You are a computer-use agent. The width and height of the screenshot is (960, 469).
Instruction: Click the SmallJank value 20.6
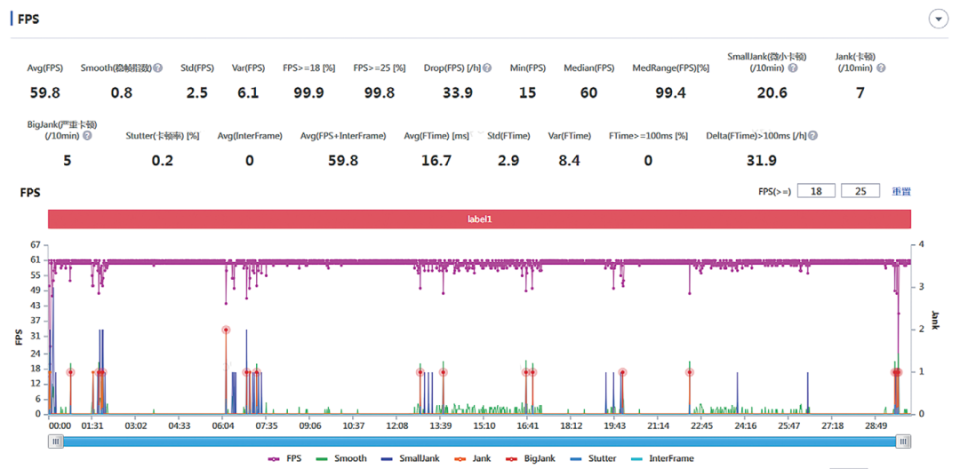771,93
